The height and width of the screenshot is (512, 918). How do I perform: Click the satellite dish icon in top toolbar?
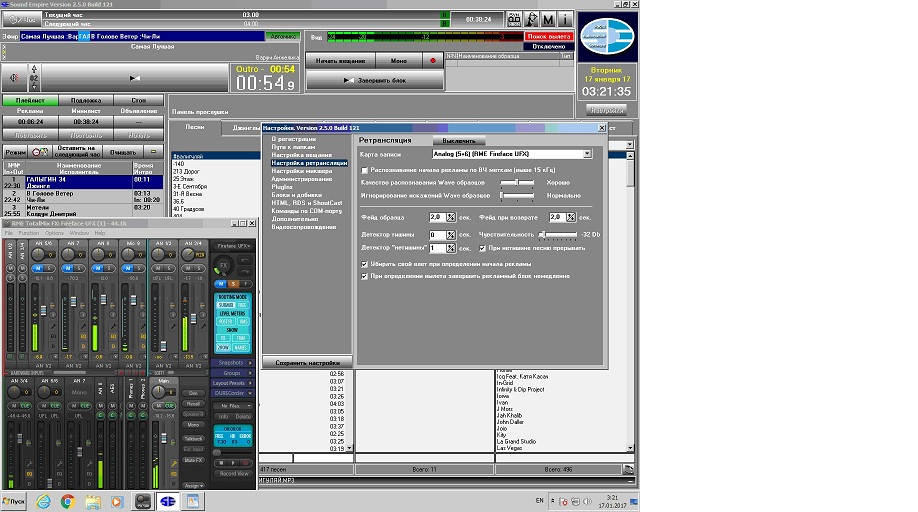(531, 19)
